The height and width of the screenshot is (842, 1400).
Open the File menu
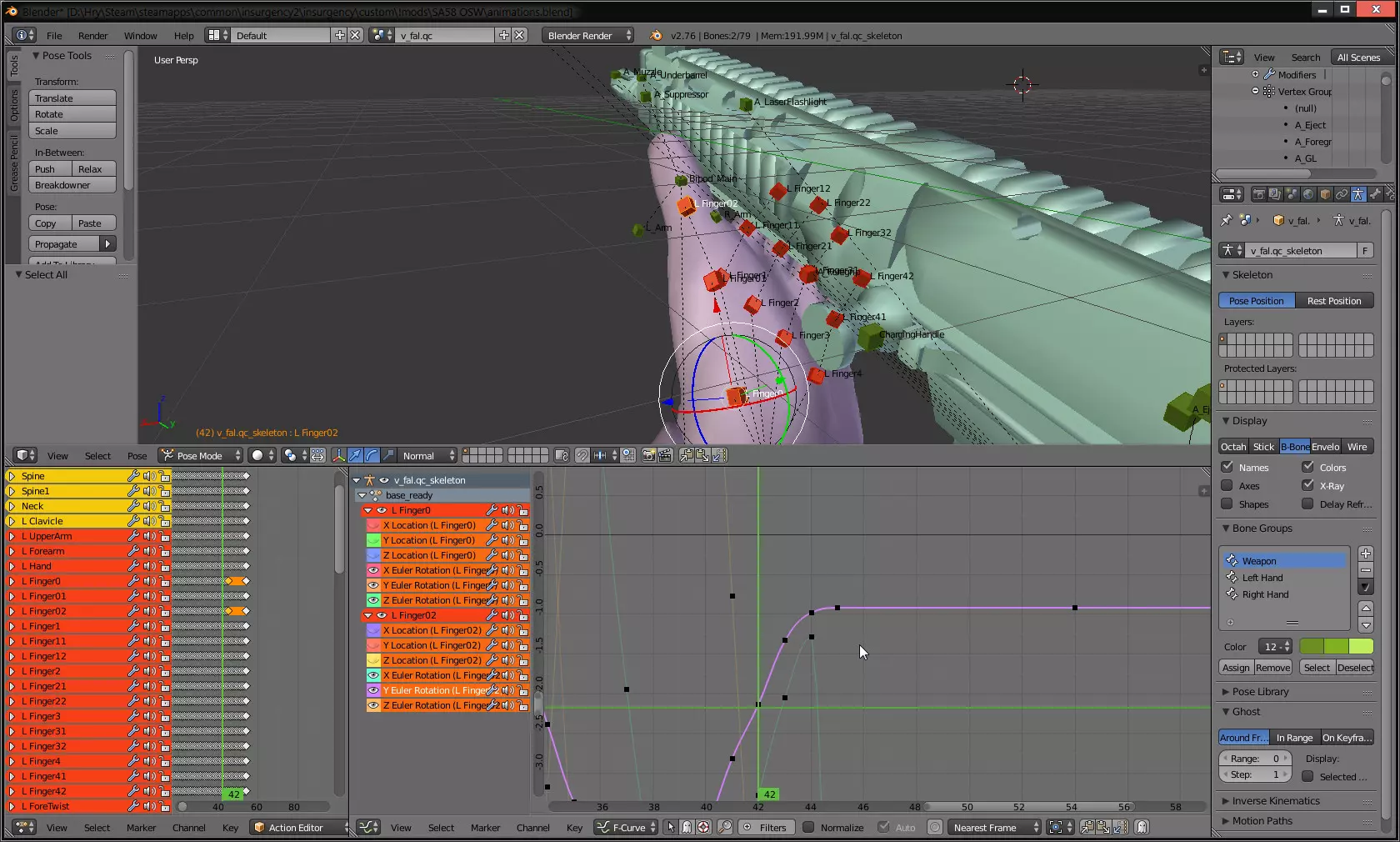[x=54, y=36]
